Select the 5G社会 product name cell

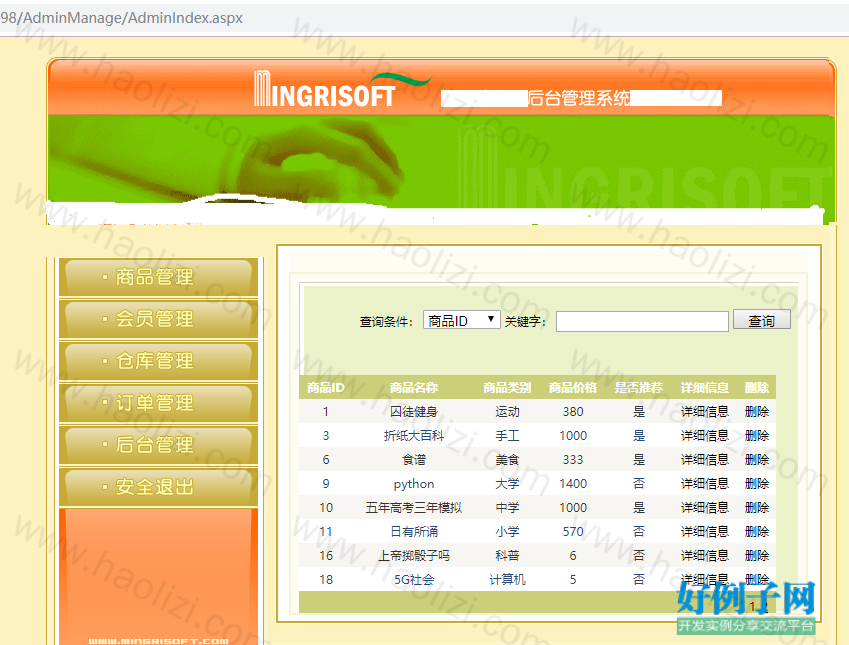(414, 579)
